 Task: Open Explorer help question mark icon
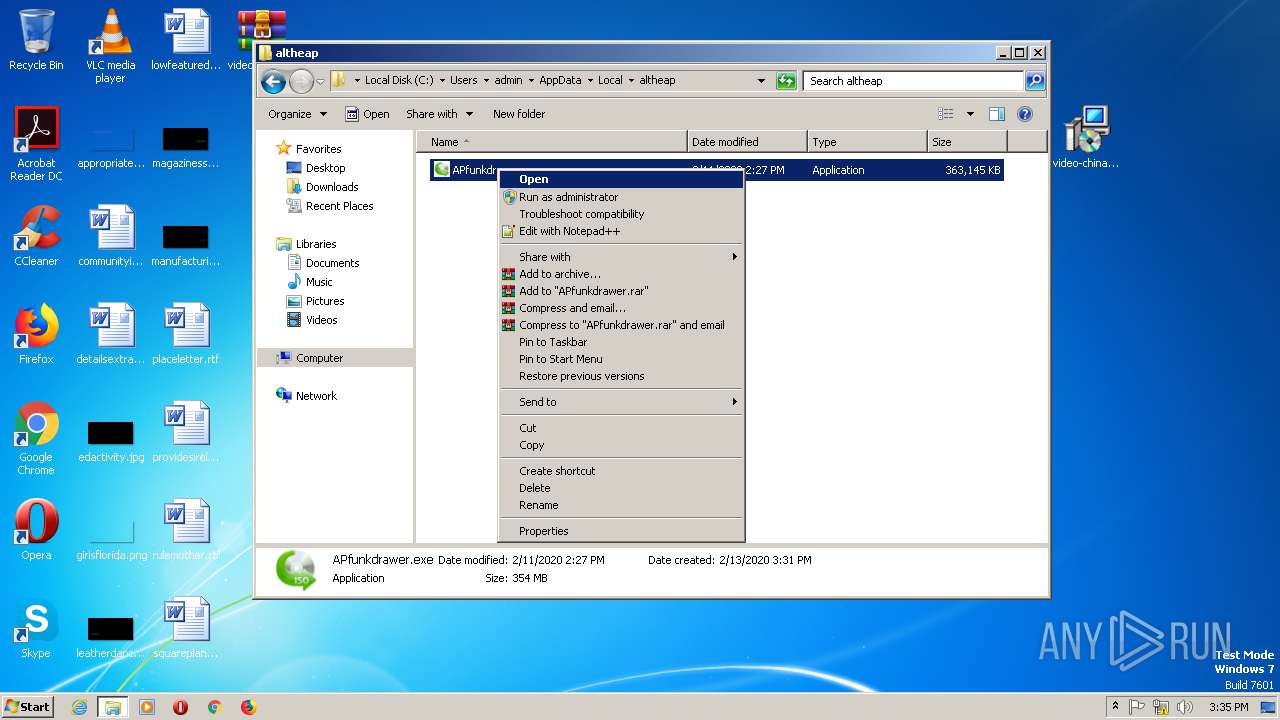[x=1025, y=114]
